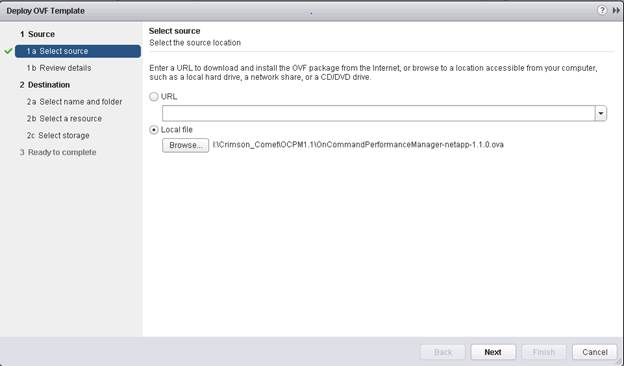624x366 pixels.
Task: Go to step 1a Select source
Action: coord(78,51)
